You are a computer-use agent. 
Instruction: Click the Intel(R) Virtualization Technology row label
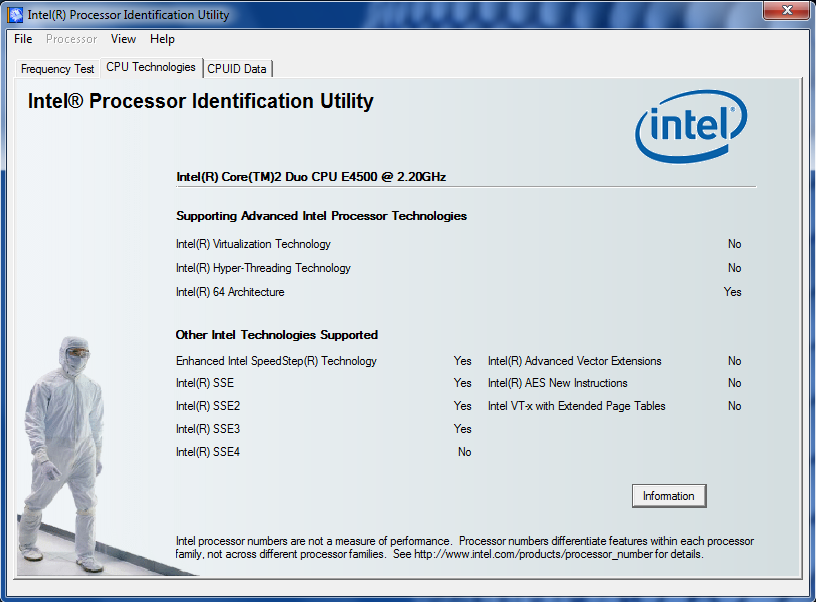253,244
